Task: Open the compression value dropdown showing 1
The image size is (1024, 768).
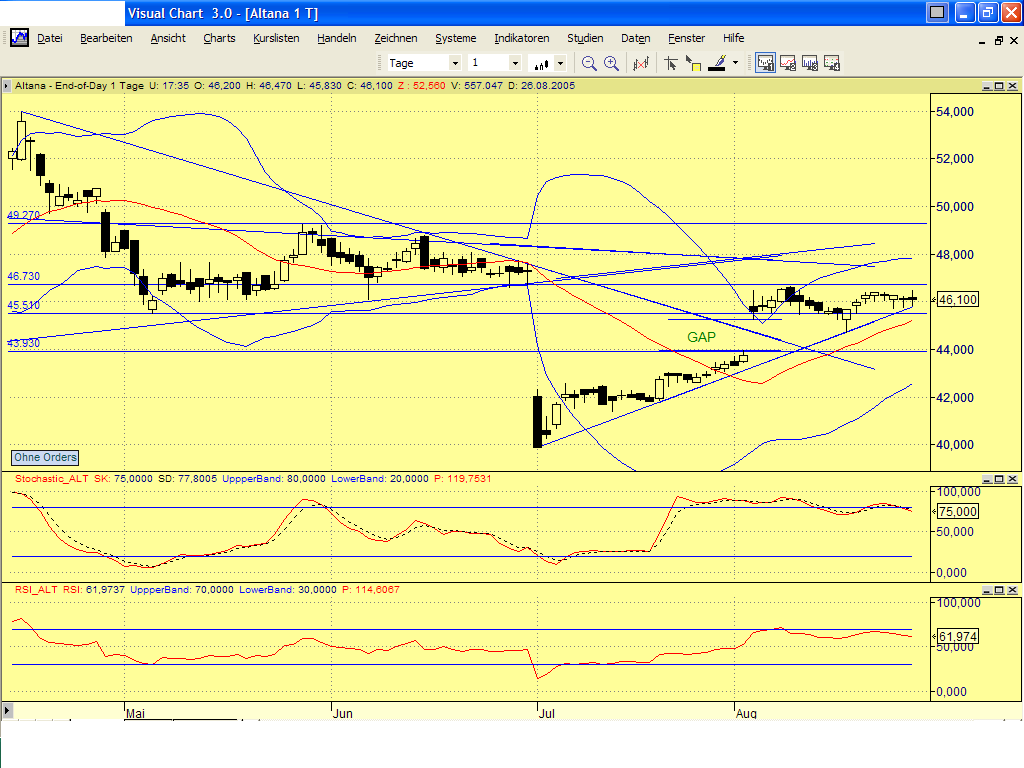Action: 515,62
